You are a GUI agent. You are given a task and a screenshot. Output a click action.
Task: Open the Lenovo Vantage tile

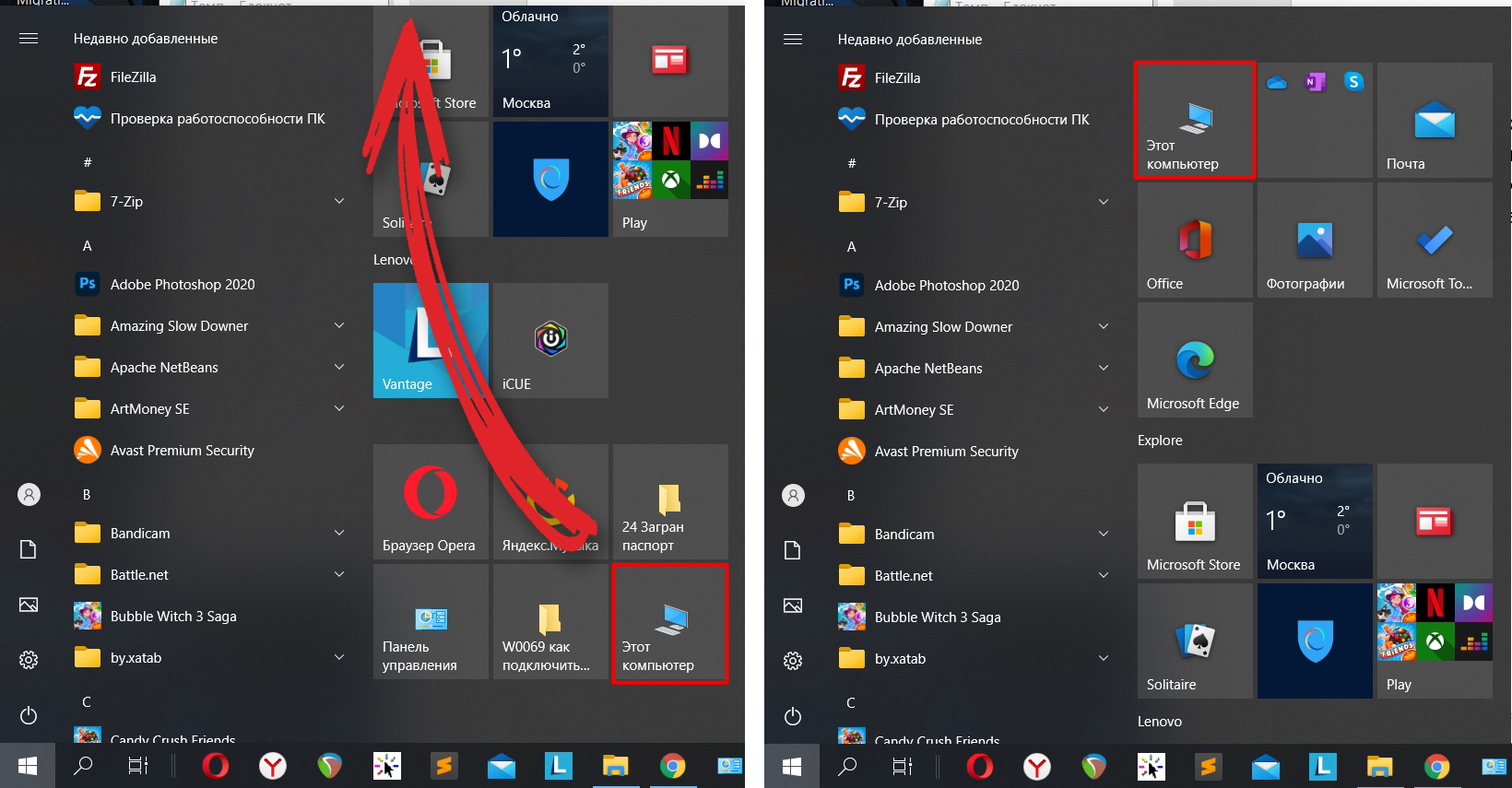pyautogui.click(x=431, y=340)
